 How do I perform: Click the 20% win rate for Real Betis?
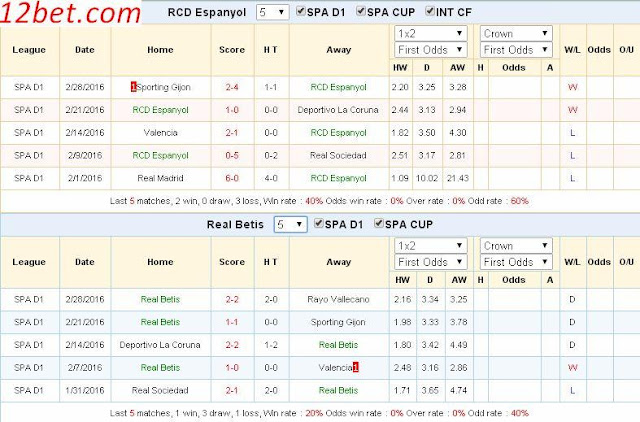pos(314,413)
